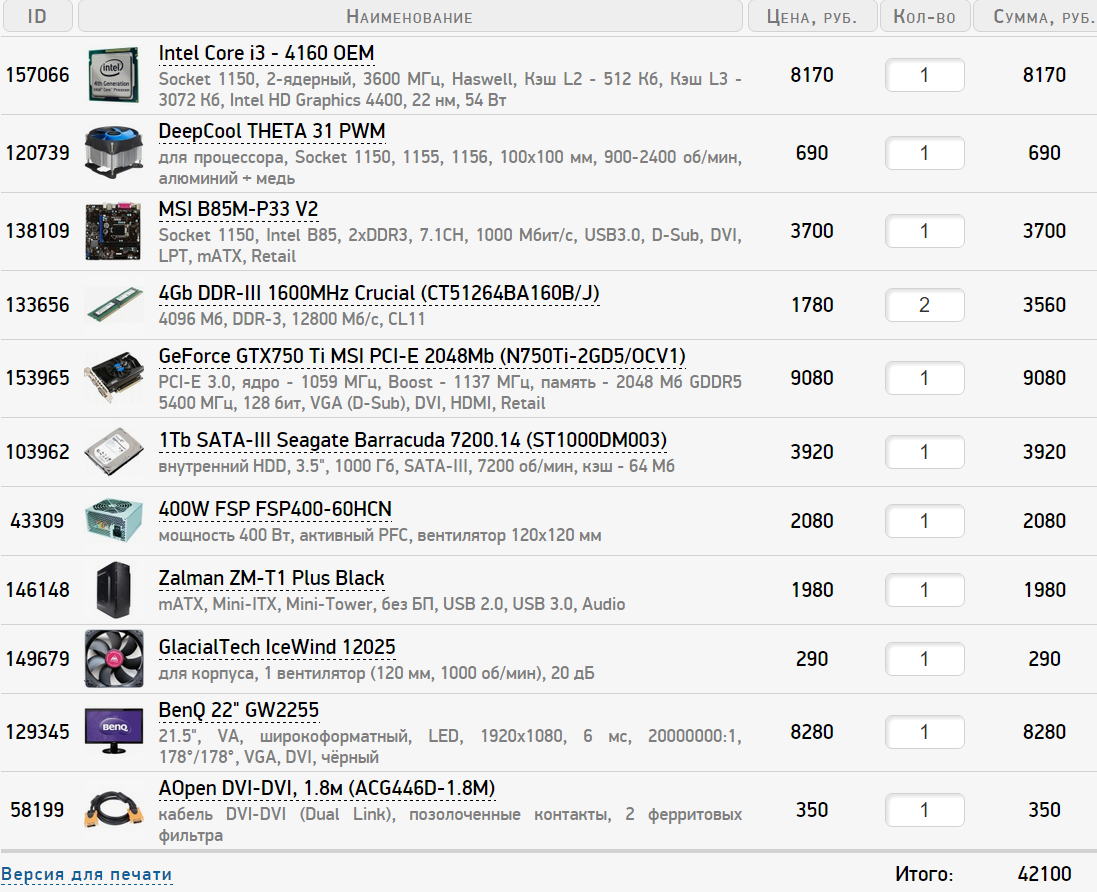
Task: Select product ID 153965
Action: (x=38, y=378)
